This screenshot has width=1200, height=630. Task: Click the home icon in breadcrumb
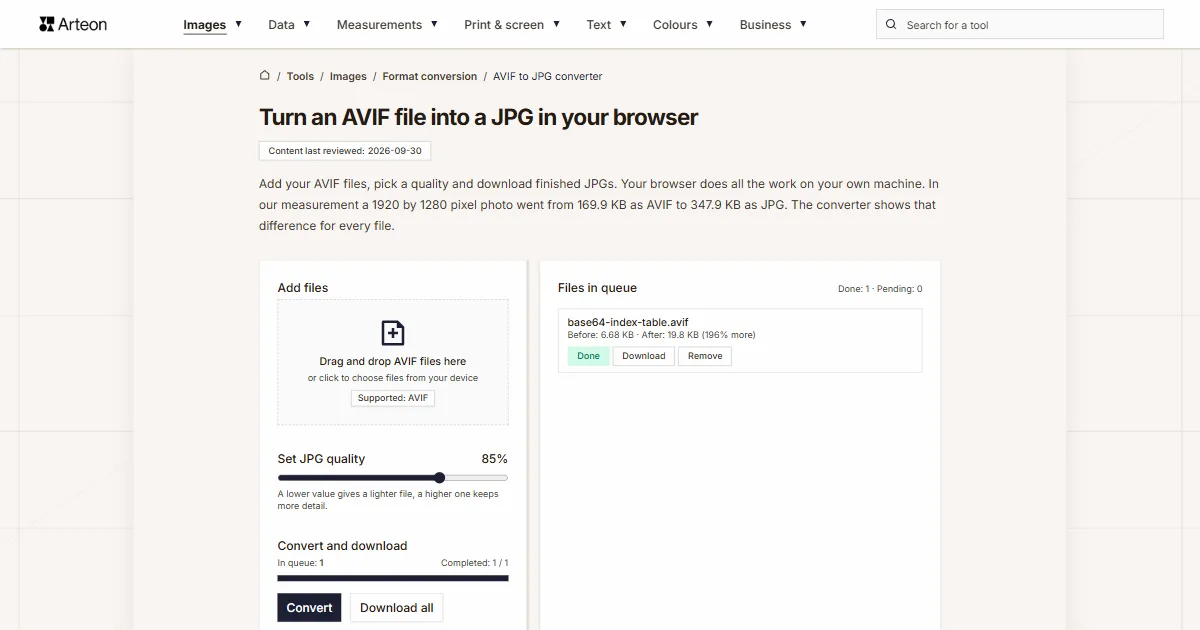264,75
